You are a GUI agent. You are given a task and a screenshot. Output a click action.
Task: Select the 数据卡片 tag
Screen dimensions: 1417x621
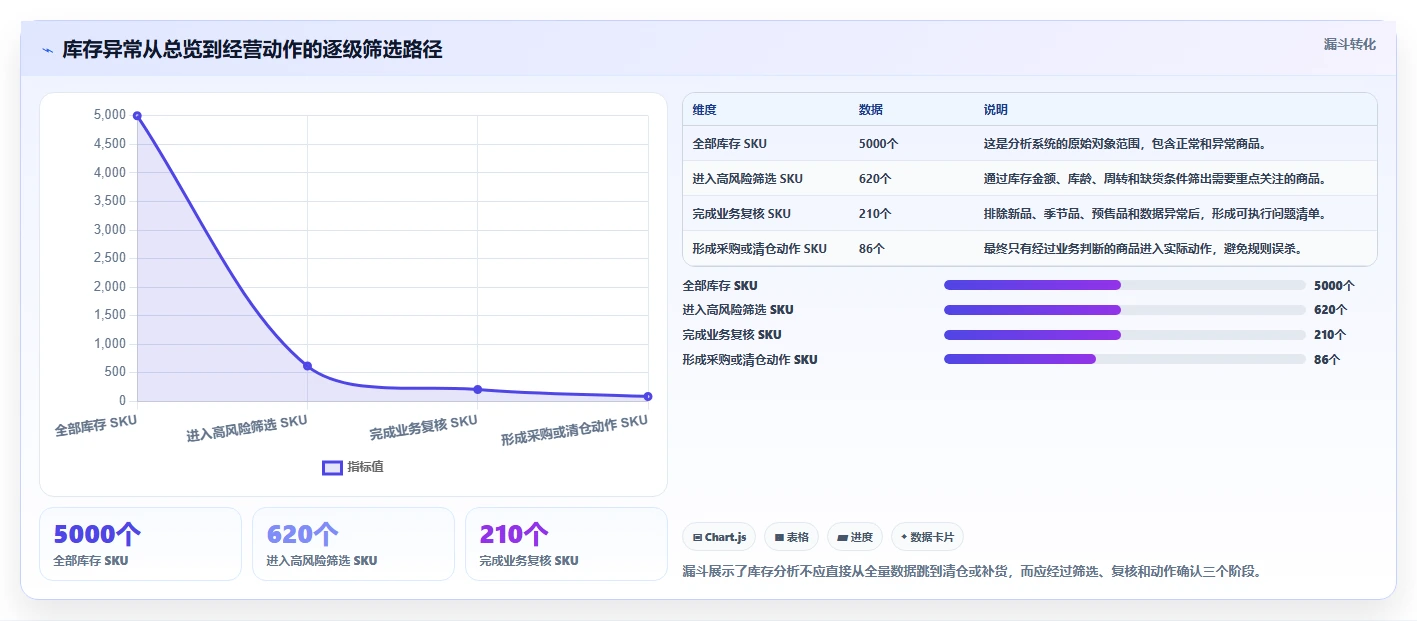coord(927,537)
